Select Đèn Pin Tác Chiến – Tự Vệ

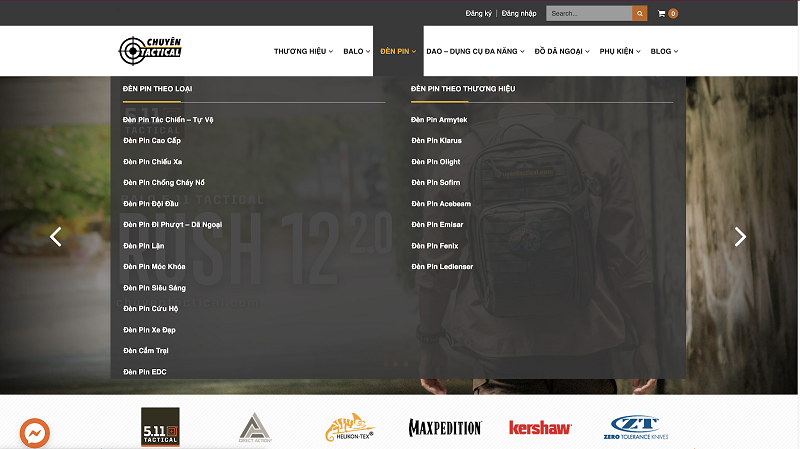tap(168, 119)
